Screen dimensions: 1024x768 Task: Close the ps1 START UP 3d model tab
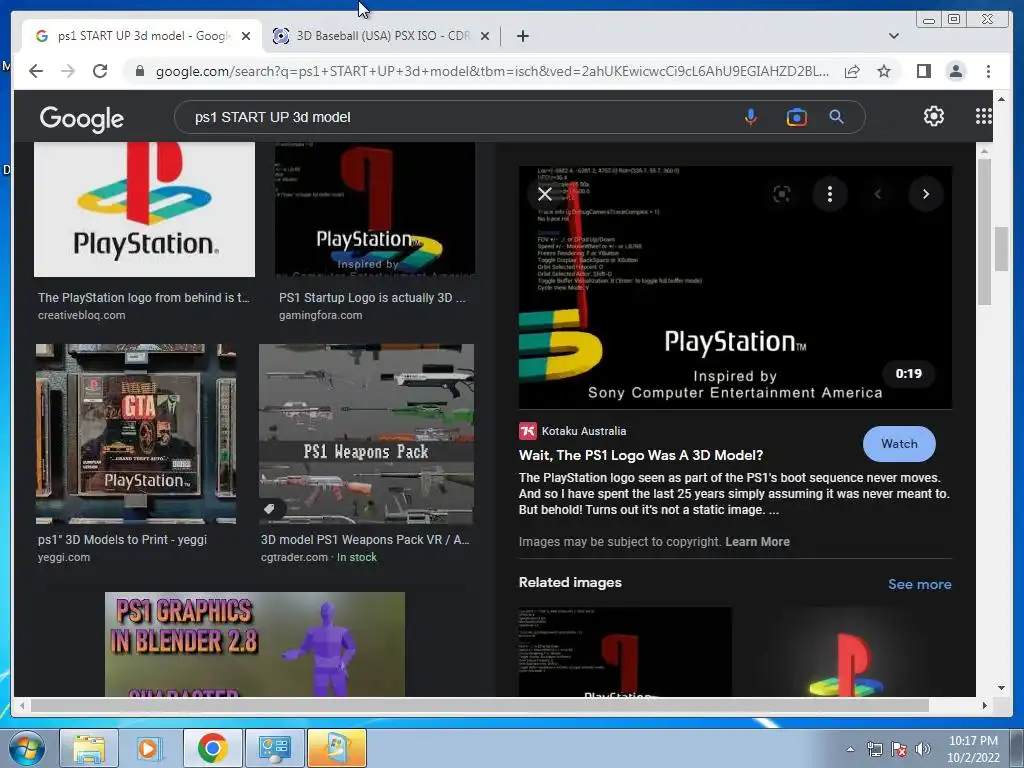coord(246,36)
